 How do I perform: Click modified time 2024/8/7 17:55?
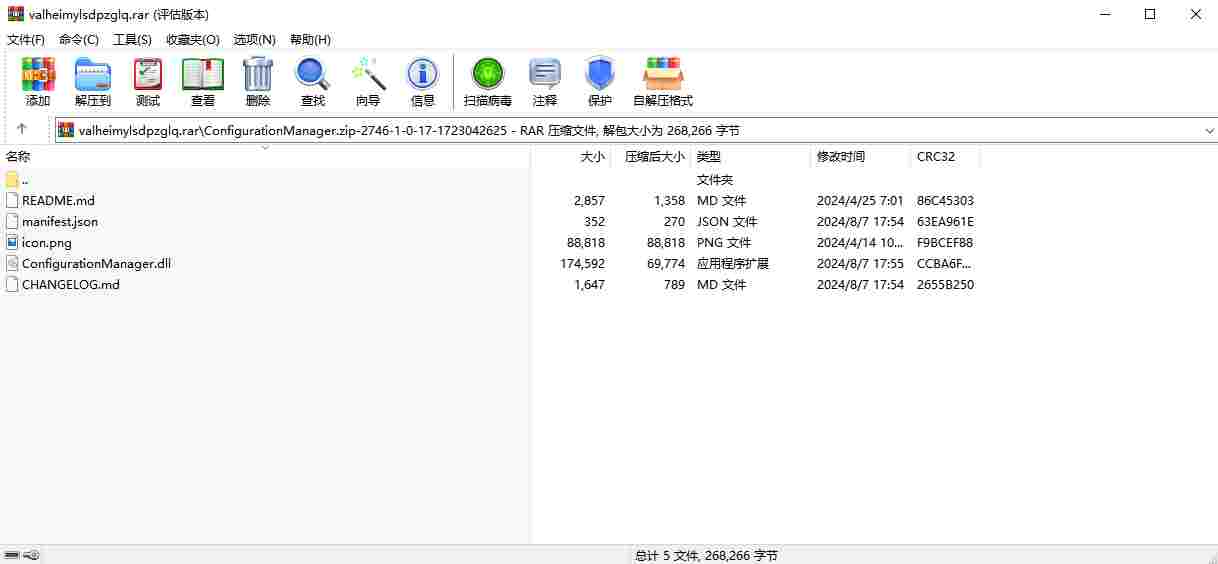pyautogui.click(x=860, y=263)
